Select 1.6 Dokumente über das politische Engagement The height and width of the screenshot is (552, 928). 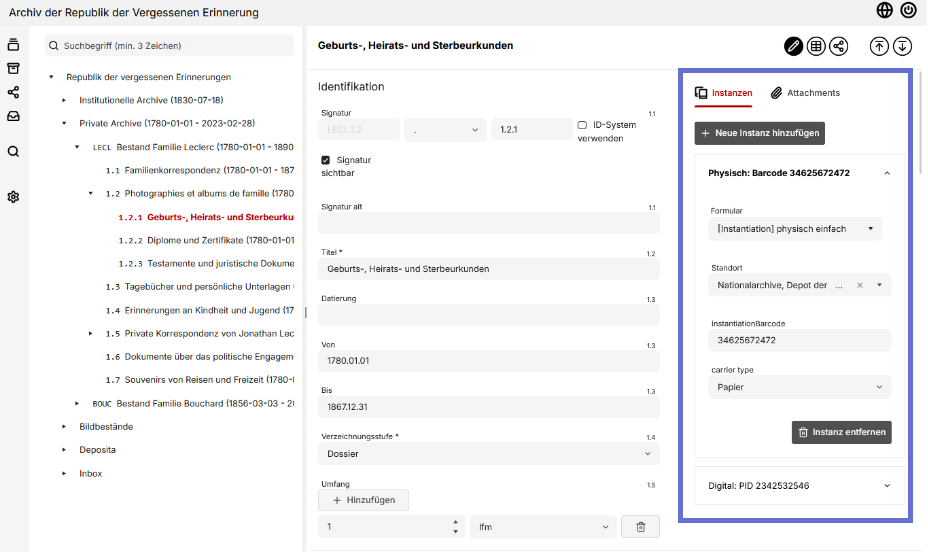[x=199, y=357]
